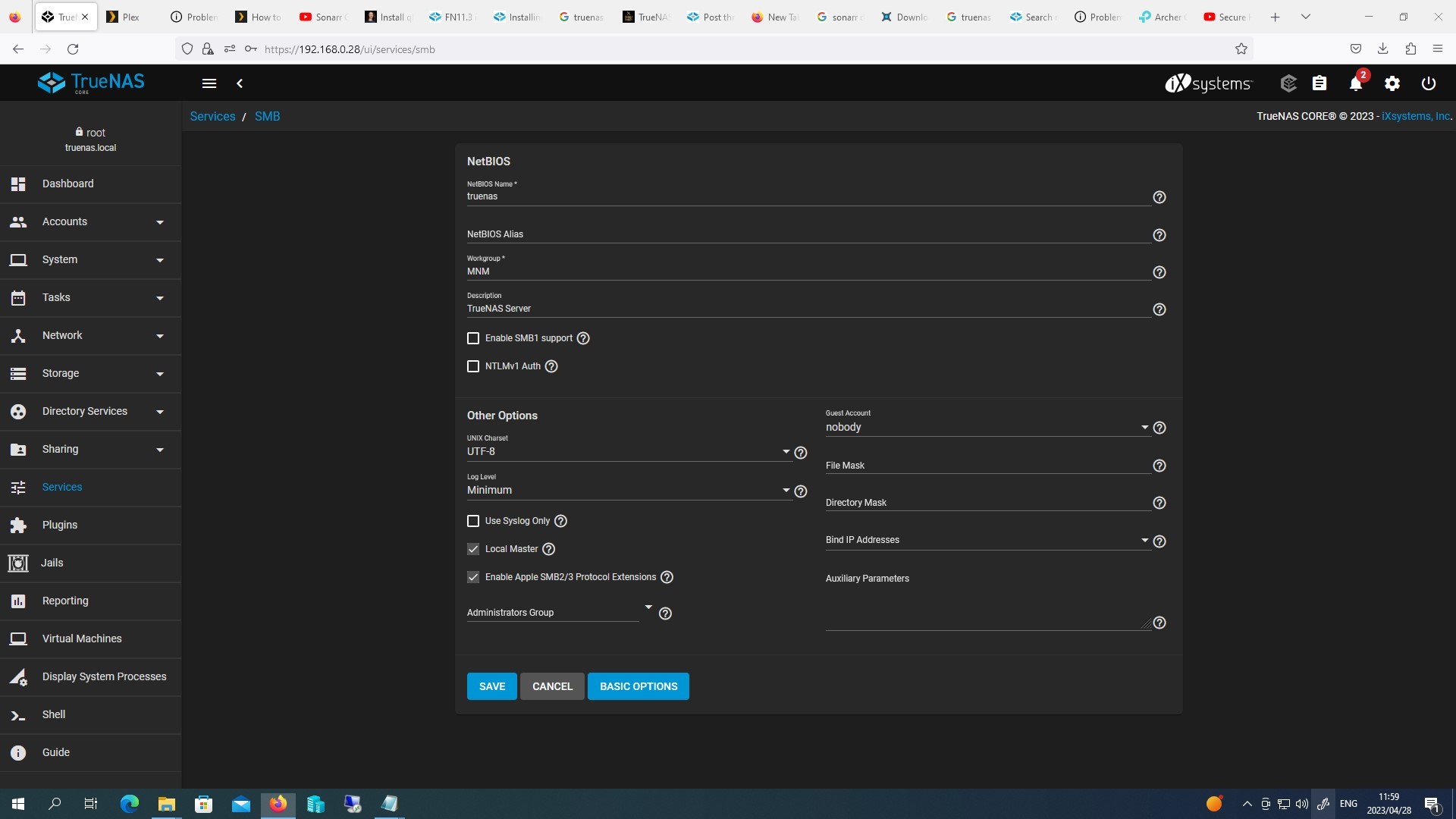This screenshot has height=819, width=1456.
Task: Open the iXsystems, Inc. link
Action: point(1416,116)
